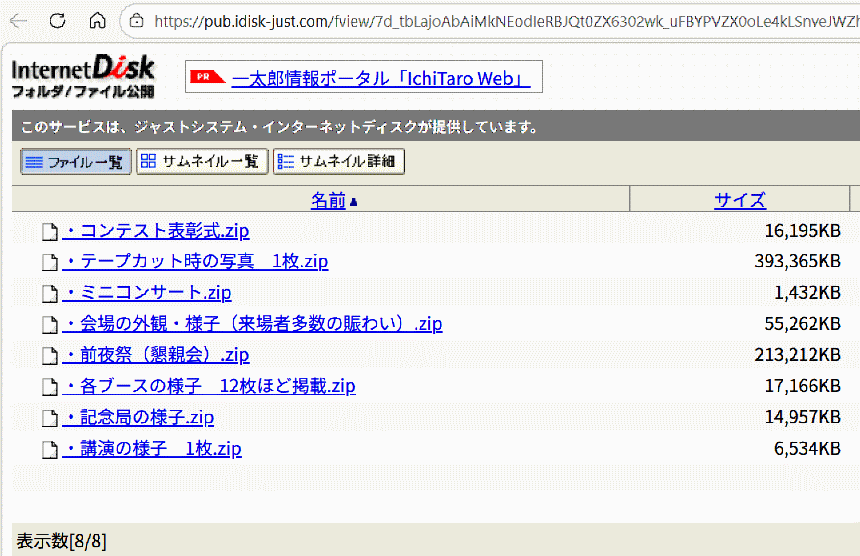Switch to ファイル一覧 list view
The height and width of the screenshot is (556, 860).
[x=76, y=162]
